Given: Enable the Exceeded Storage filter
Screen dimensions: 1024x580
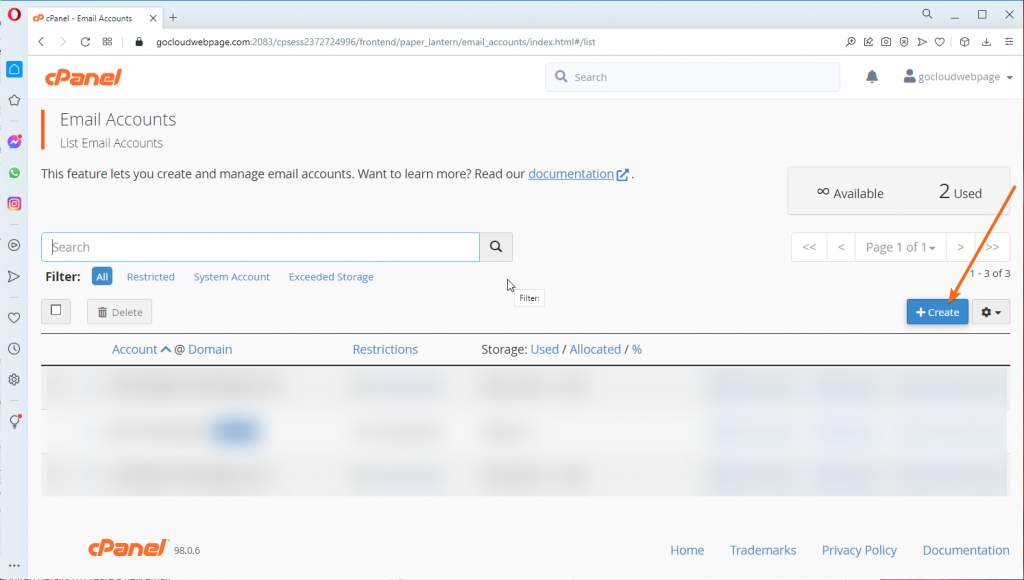Looking at the screenshot, I should tap(331, 277).
